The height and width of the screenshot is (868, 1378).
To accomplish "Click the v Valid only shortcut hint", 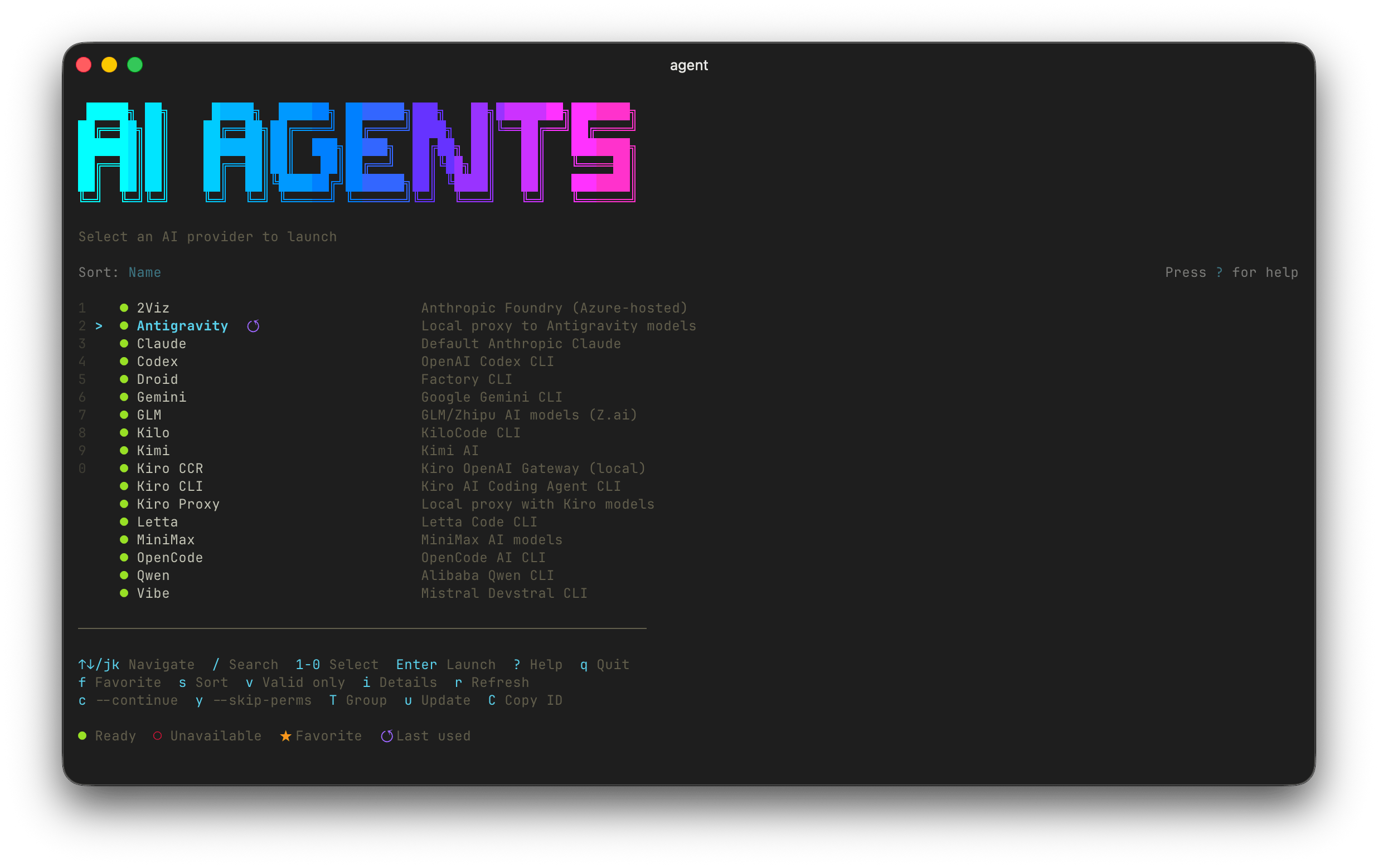I will pyautogui.click(x=295, y=682).
